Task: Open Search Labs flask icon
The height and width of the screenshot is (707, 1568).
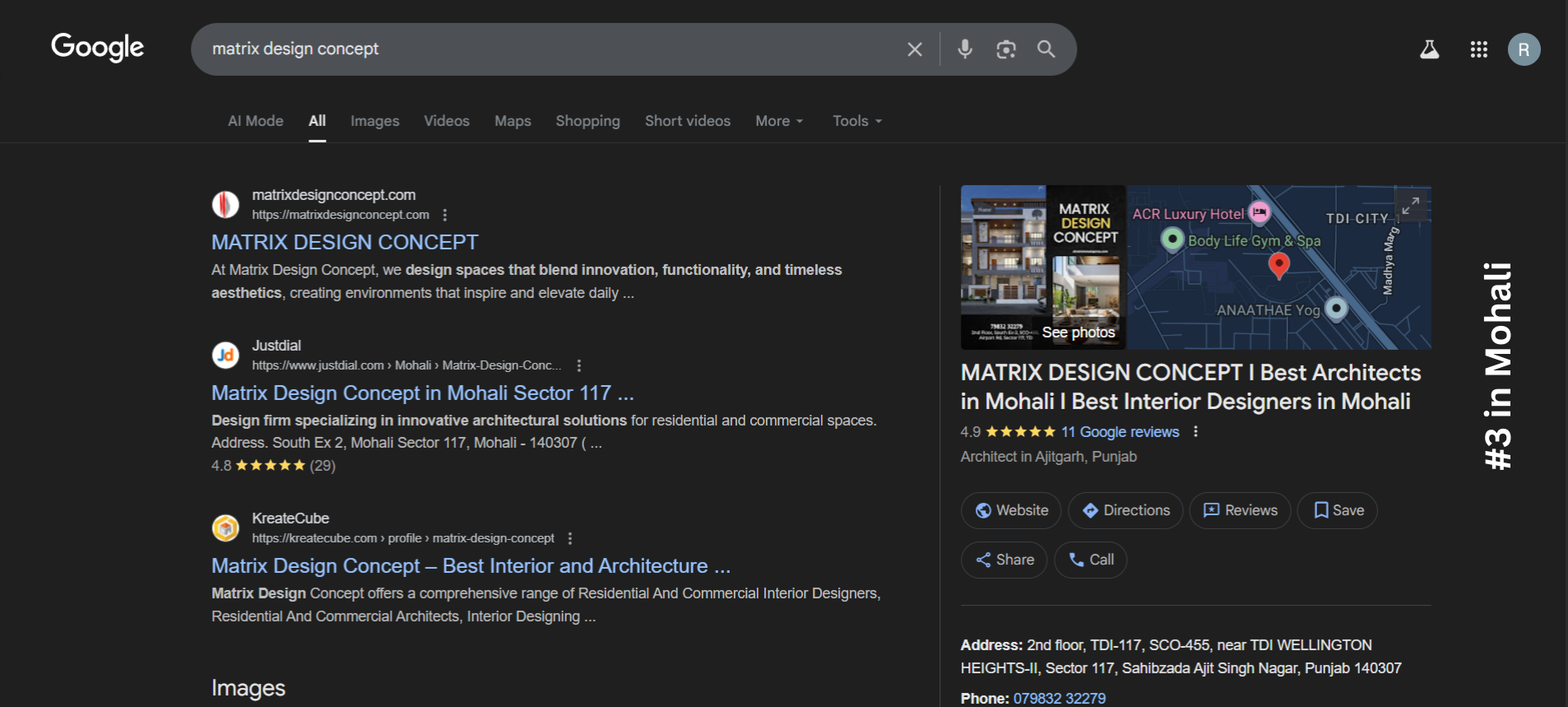Action: click(1429, 49)
